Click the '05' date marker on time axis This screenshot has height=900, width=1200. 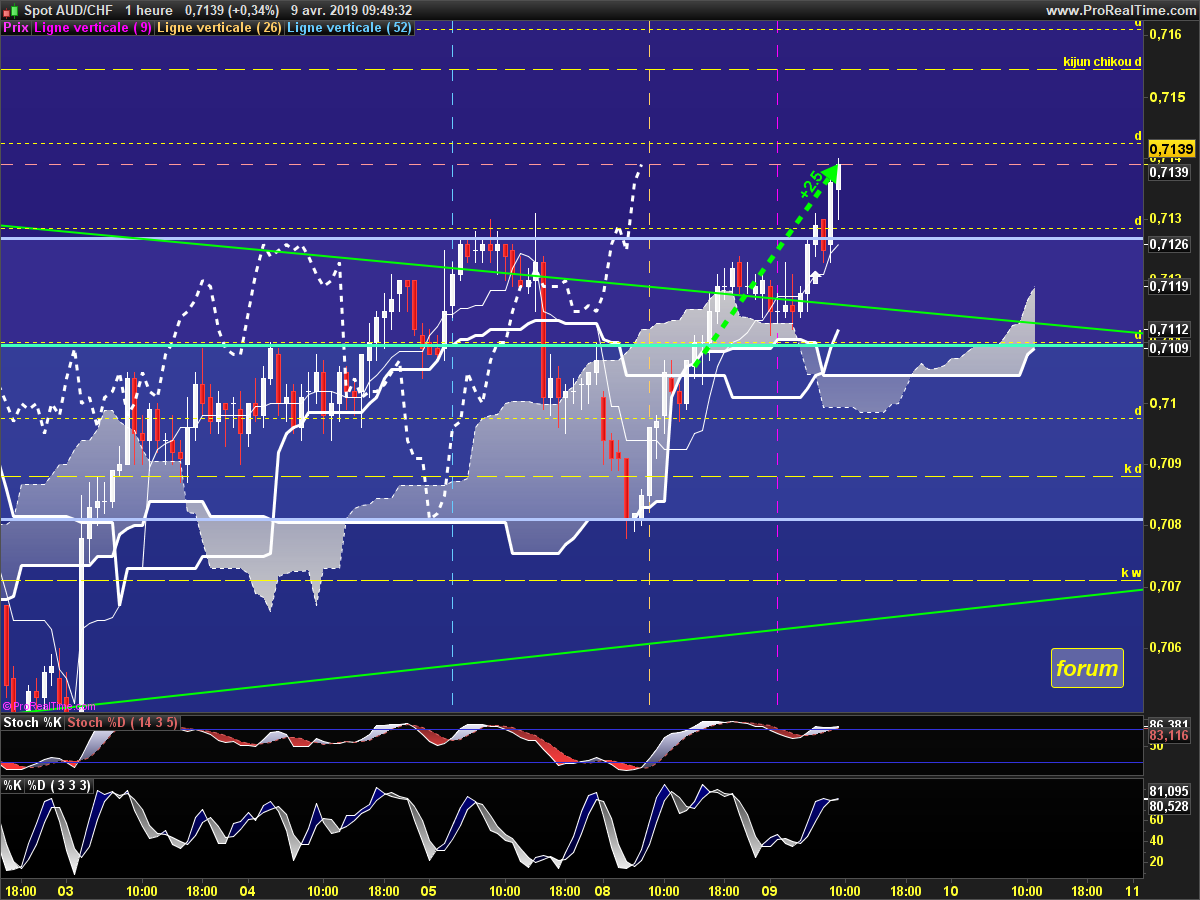pyautogui.click(x=428, y=890)
